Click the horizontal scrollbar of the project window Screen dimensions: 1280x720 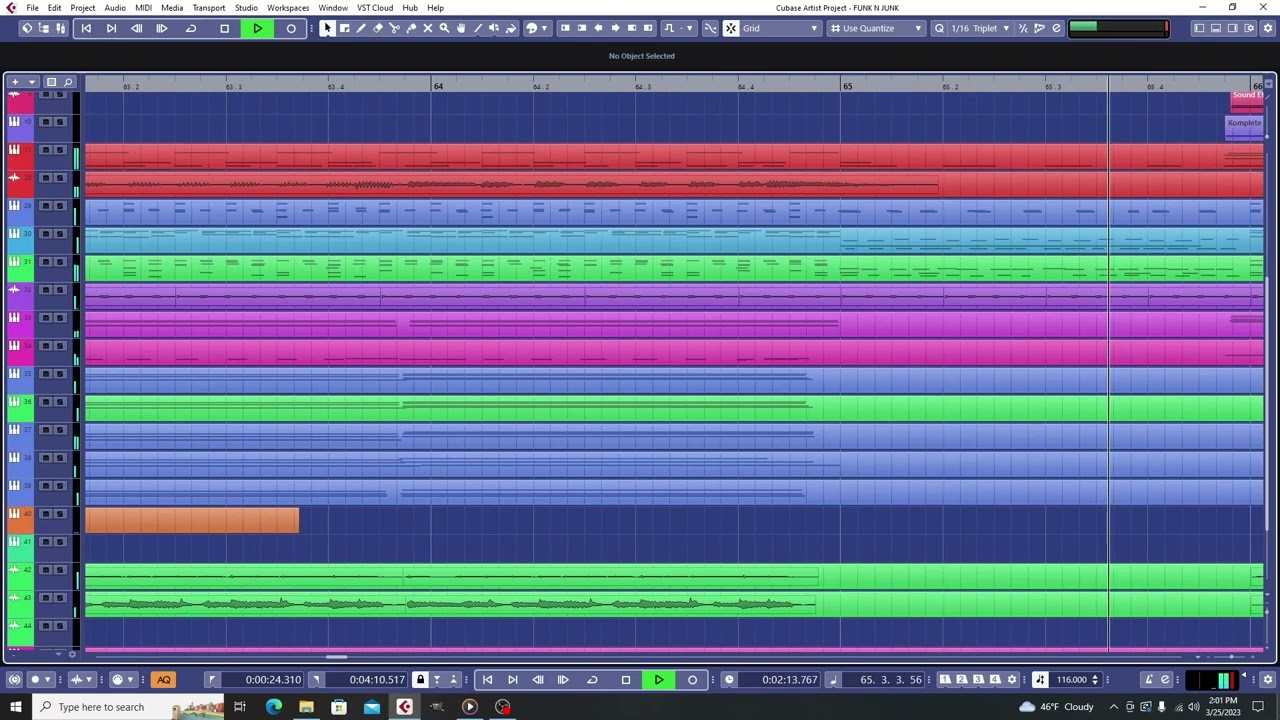pos(336,657)
